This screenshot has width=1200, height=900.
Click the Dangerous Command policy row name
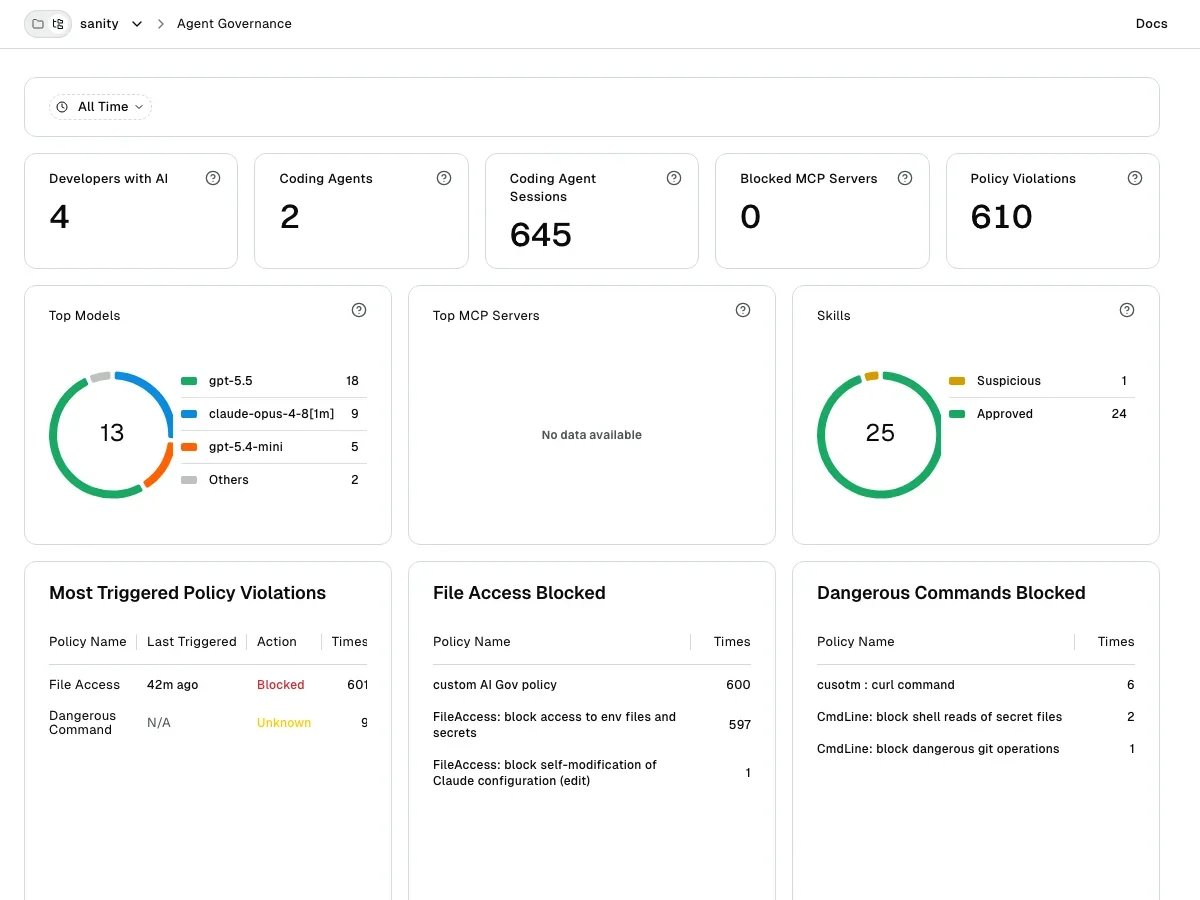point(82,723)
